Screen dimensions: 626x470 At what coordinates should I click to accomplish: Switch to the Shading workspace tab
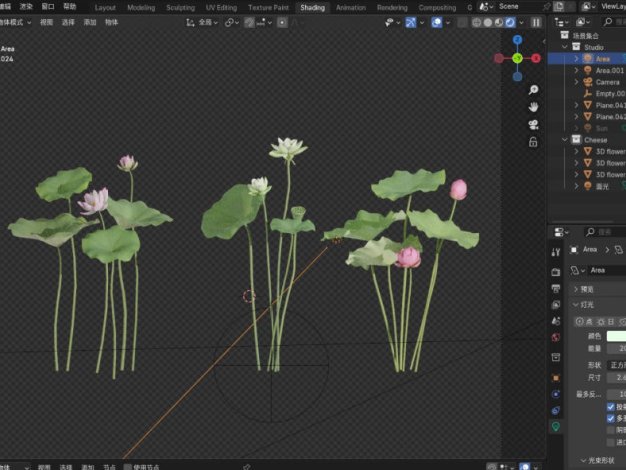click(312, 7)
